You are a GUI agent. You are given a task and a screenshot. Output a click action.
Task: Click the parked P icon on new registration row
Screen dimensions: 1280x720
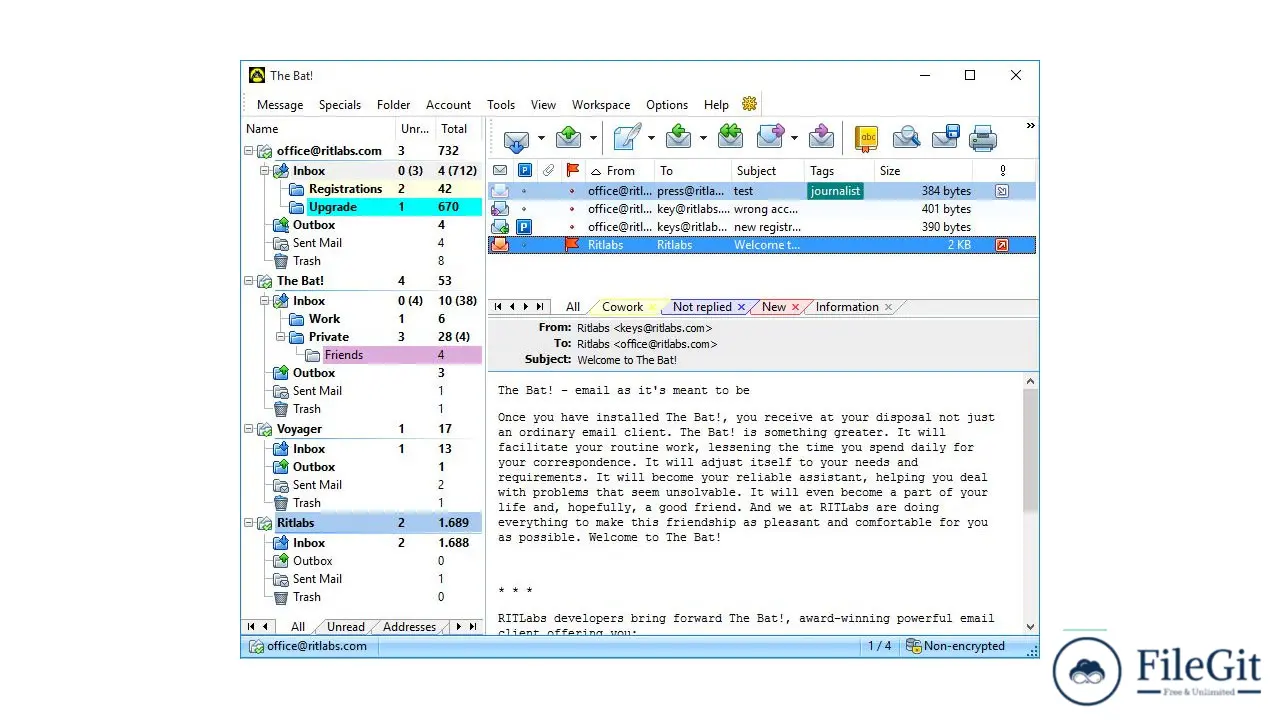click(x=524, y=227)
